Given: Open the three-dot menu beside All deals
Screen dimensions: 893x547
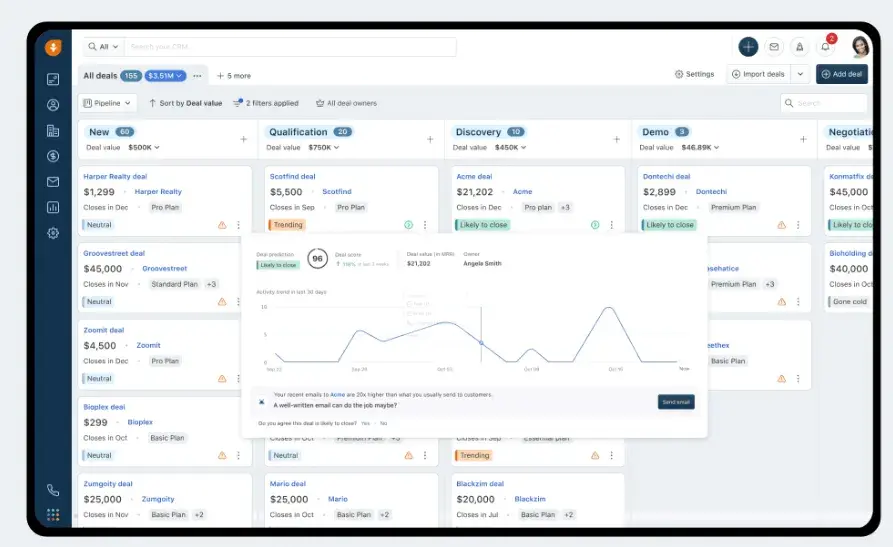Looking at the screenshot, I should coord(197,76).
